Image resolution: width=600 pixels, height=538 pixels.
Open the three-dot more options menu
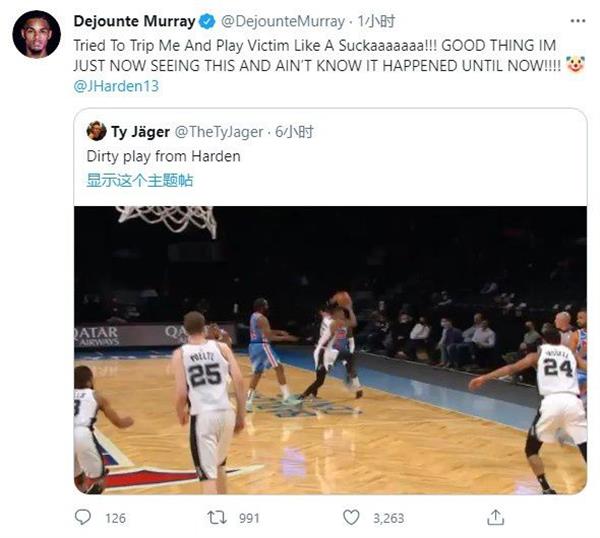578,21
